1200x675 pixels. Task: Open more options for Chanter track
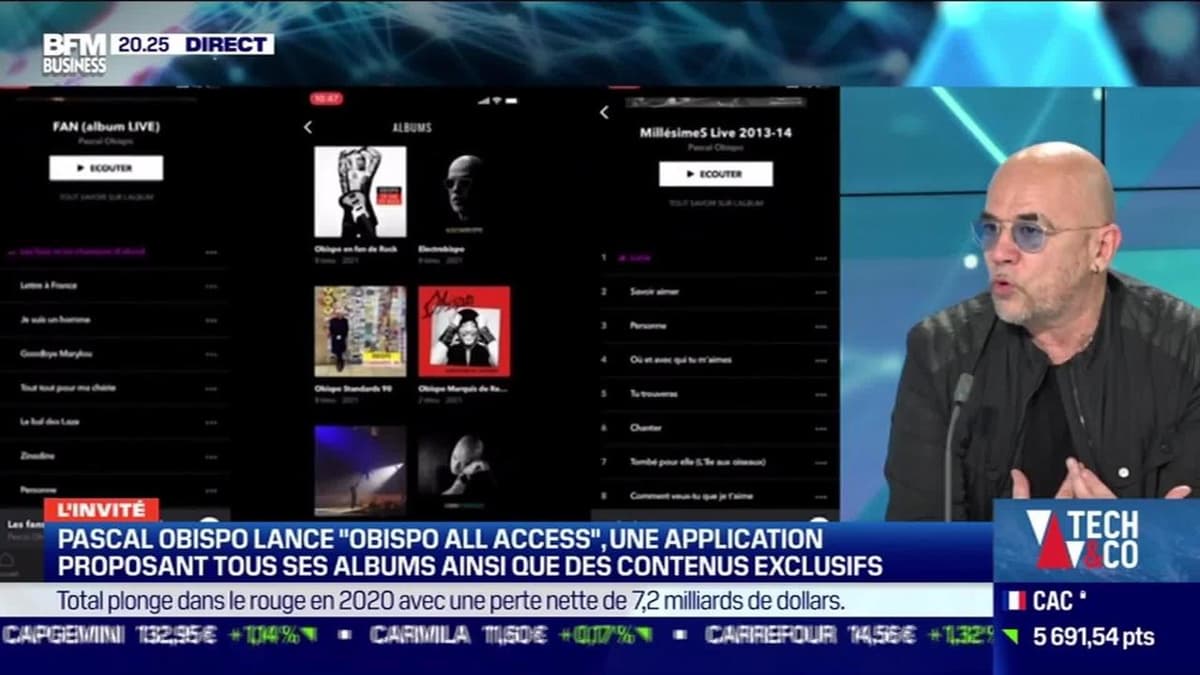(821, 428)
